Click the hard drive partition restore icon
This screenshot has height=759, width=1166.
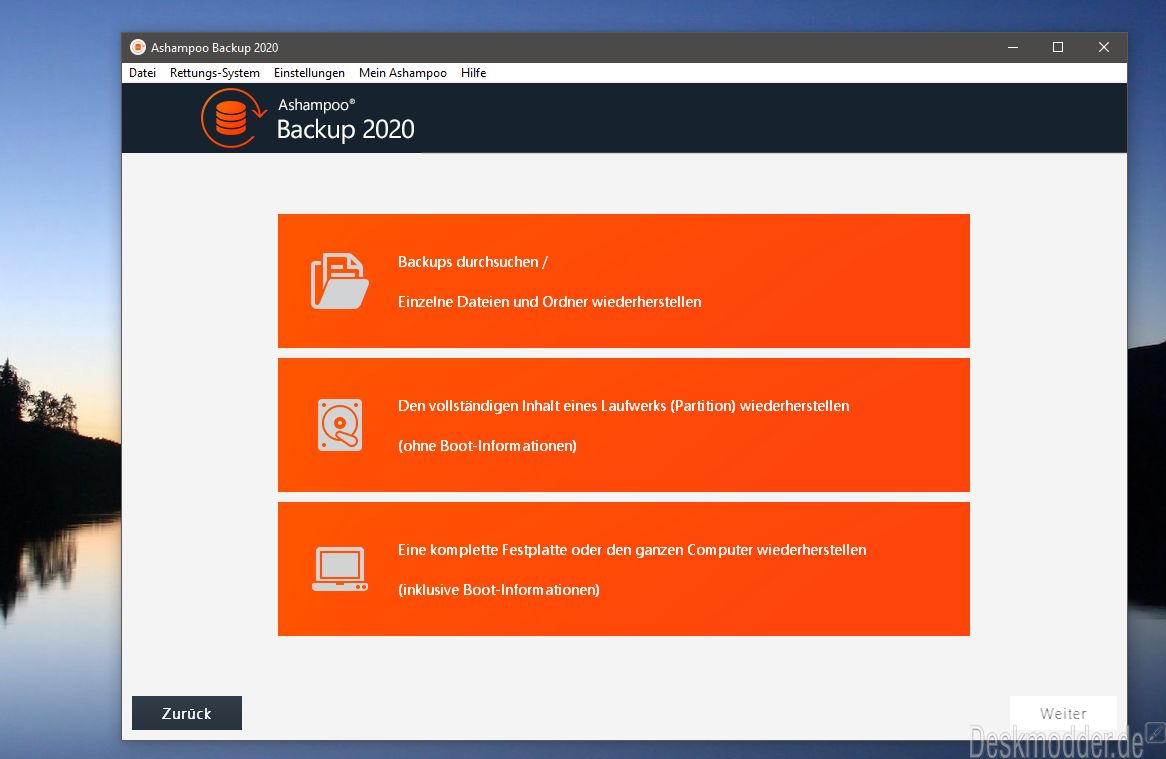[340, 425]
